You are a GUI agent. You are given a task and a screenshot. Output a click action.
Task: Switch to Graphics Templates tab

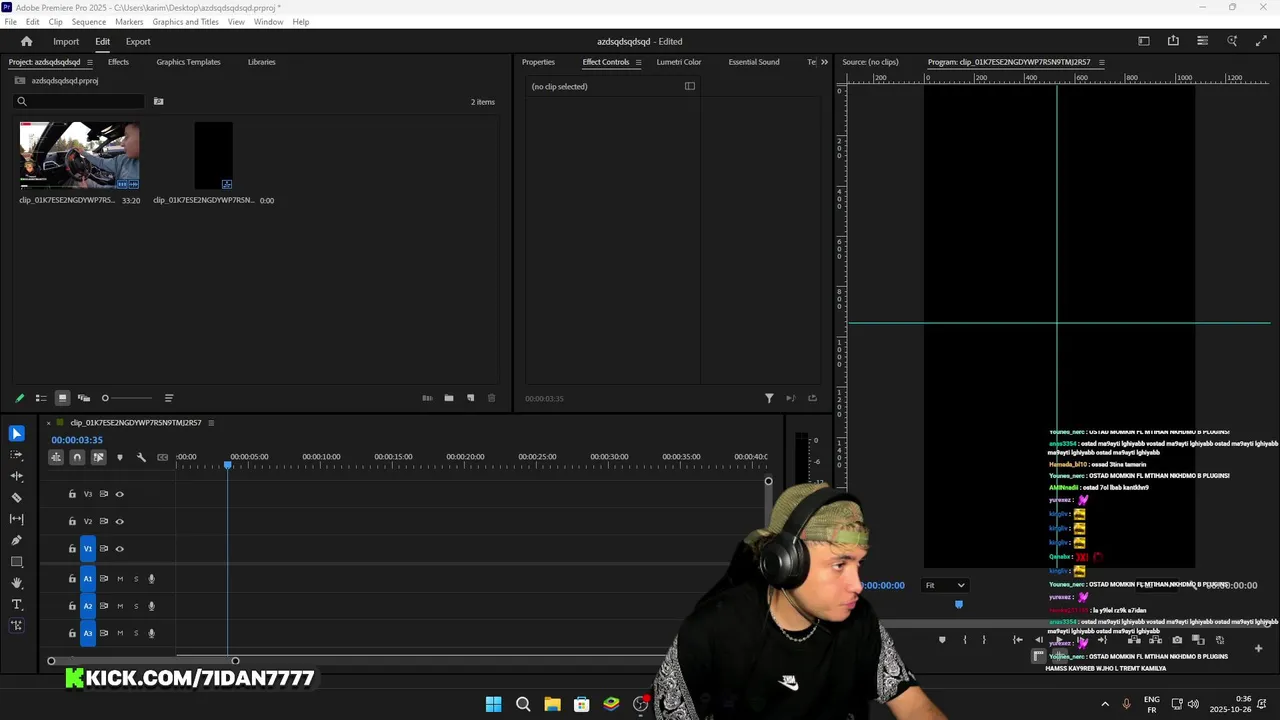point(188,62)
